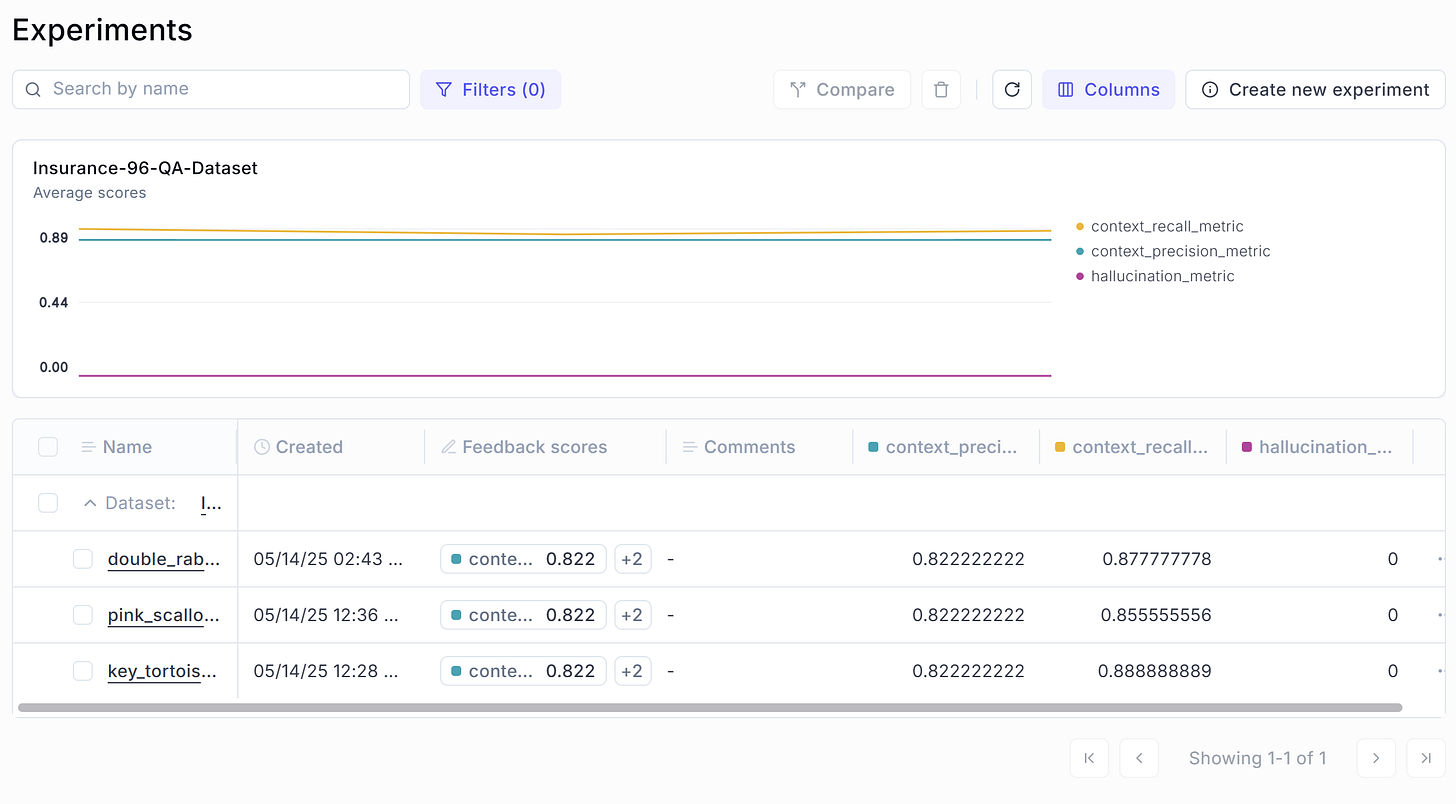The height and width of the screenshot is (804, 1456).
Task: Go to first page of results
Action: tap(1089, 758)
